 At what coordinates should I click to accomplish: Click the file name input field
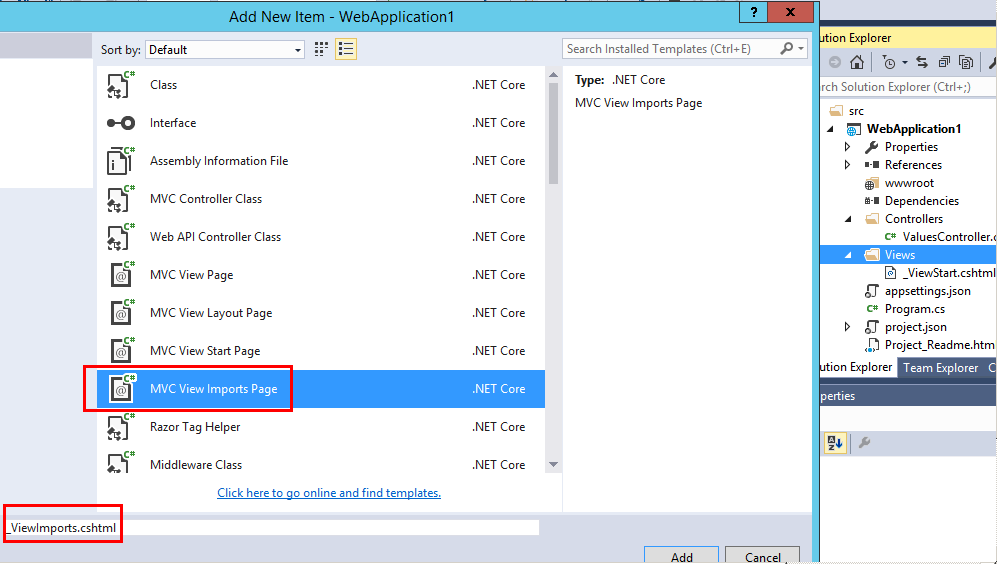coord(272,528)
